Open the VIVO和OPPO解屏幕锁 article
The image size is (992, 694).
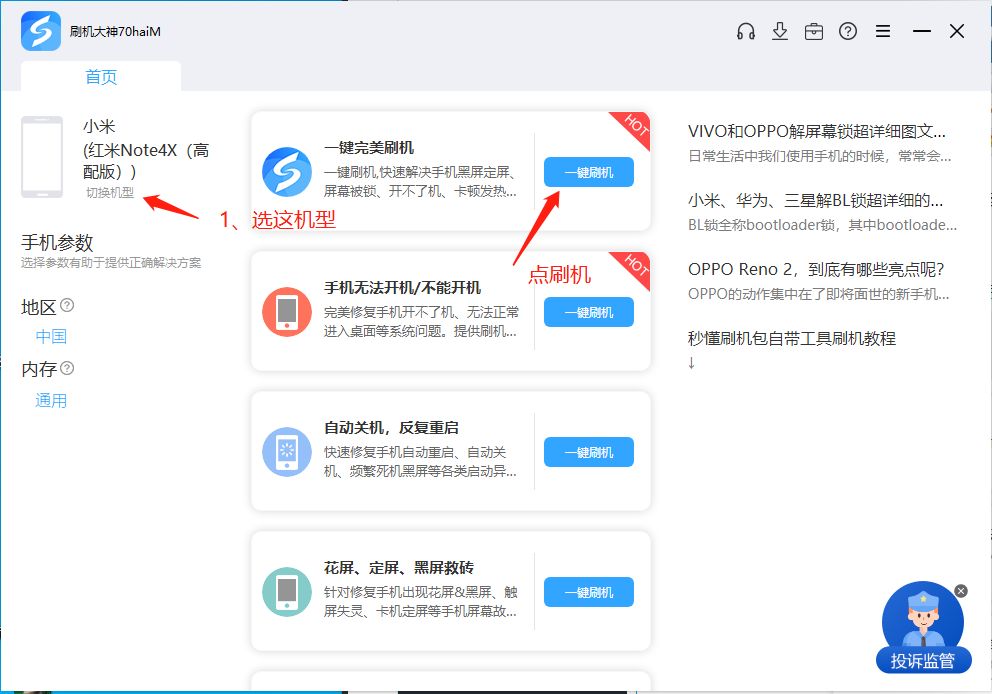coord(817,132)
